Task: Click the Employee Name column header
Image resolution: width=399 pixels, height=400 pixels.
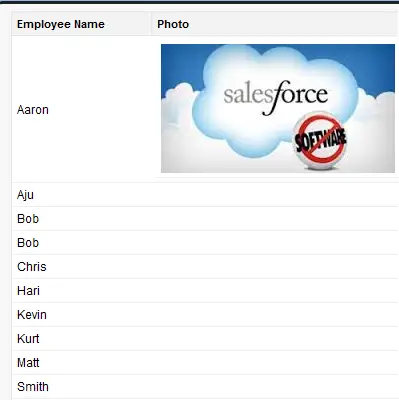Action: coord(81,24)
